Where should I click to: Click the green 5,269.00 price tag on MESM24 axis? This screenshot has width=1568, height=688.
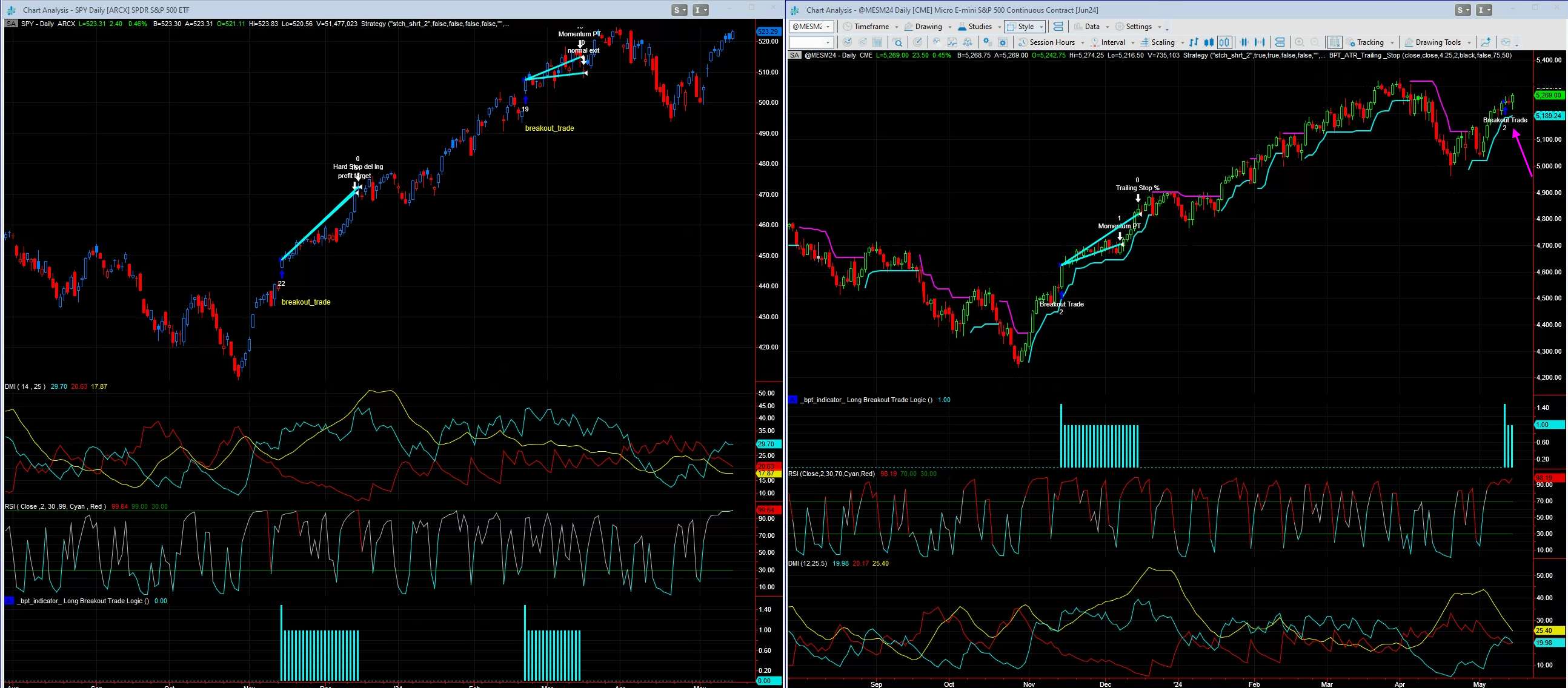[x=1549, y=96]
